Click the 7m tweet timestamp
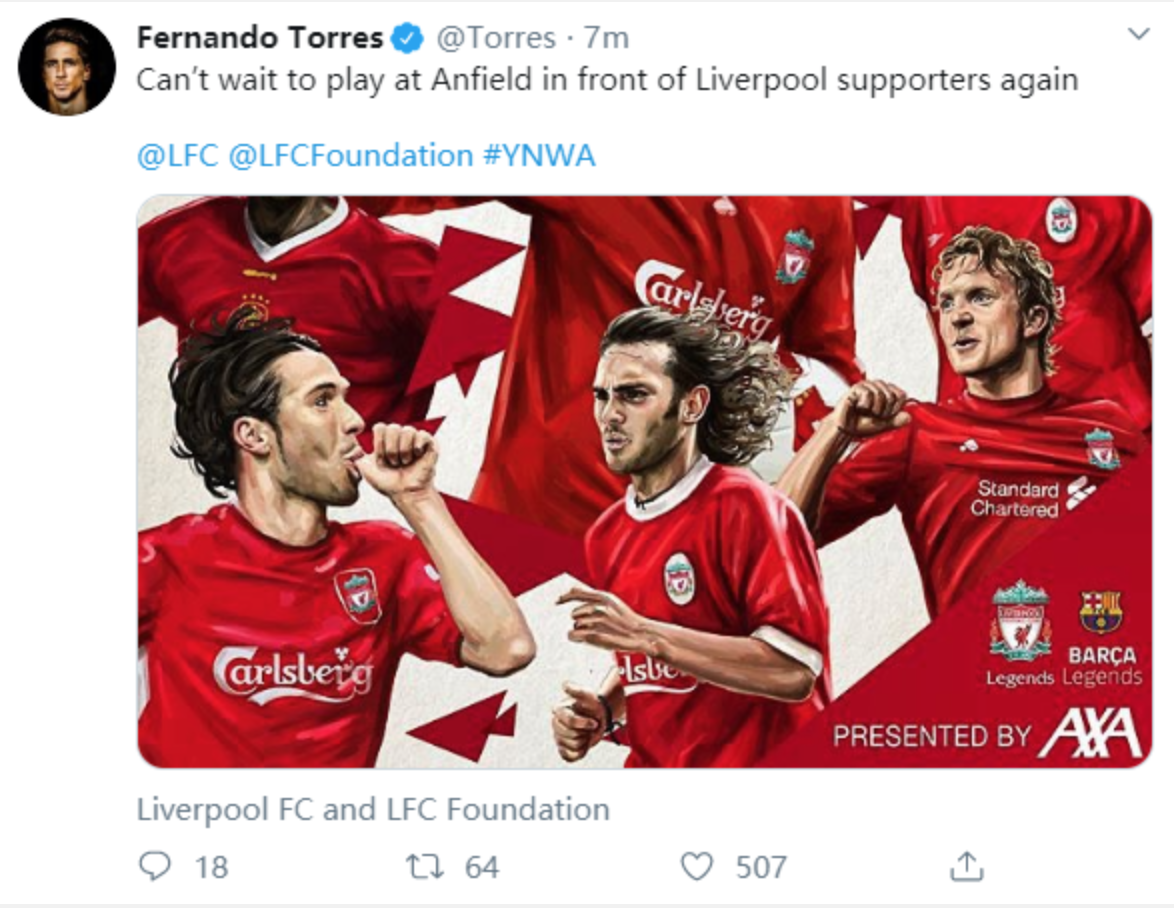The height and width of the screenshot is (908, 1174). [x=607, y=38]
